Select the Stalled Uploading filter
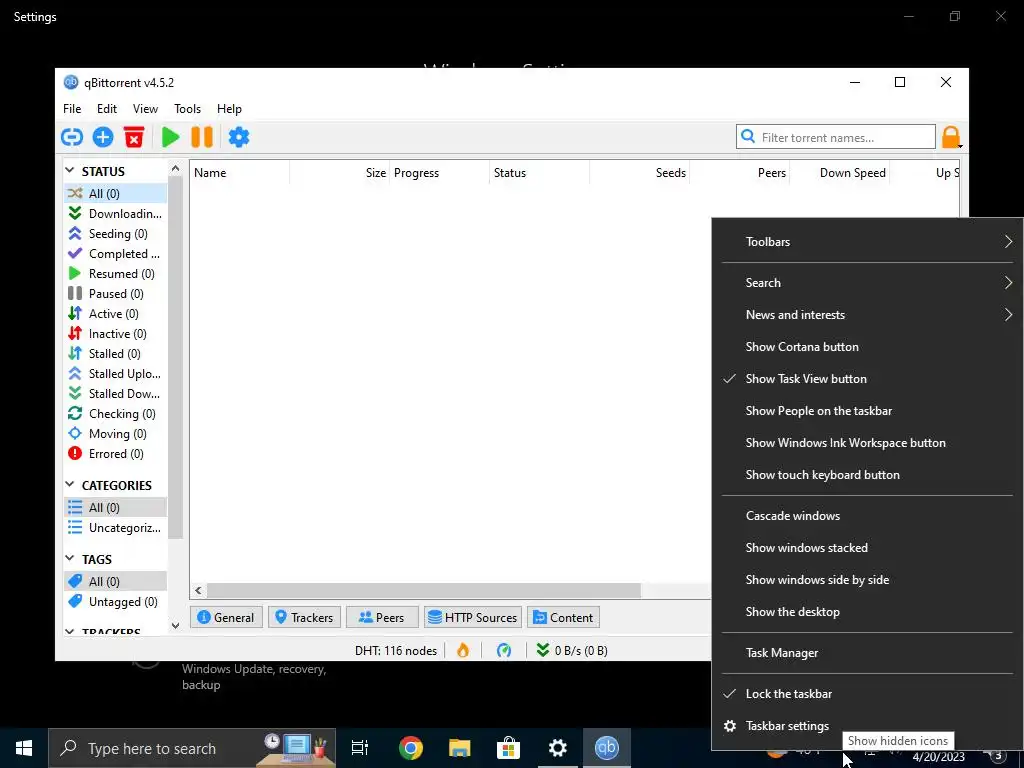Screen dimensions: 1024x768 coord(115,374)
